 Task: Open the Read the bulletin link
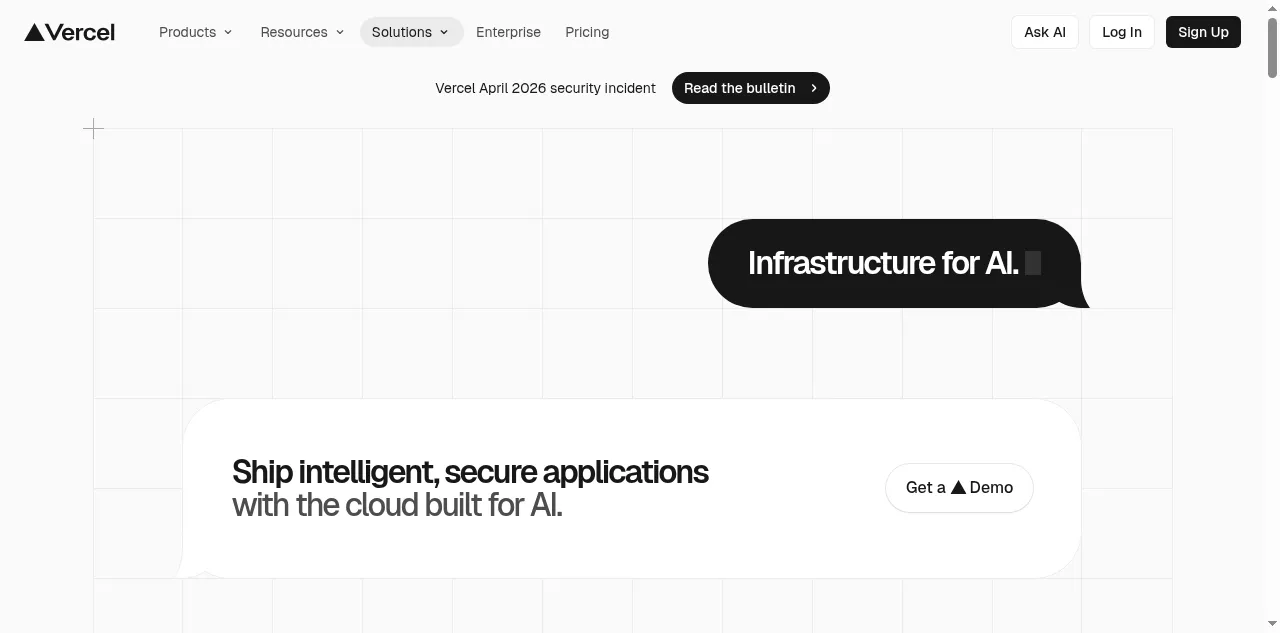[750, 88]
